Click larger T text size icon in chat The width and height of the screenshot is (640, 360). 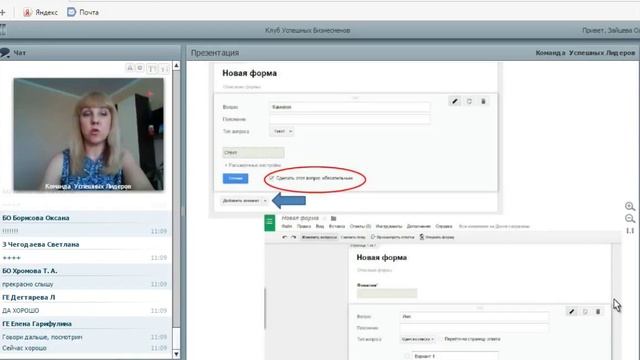point(152,69)
